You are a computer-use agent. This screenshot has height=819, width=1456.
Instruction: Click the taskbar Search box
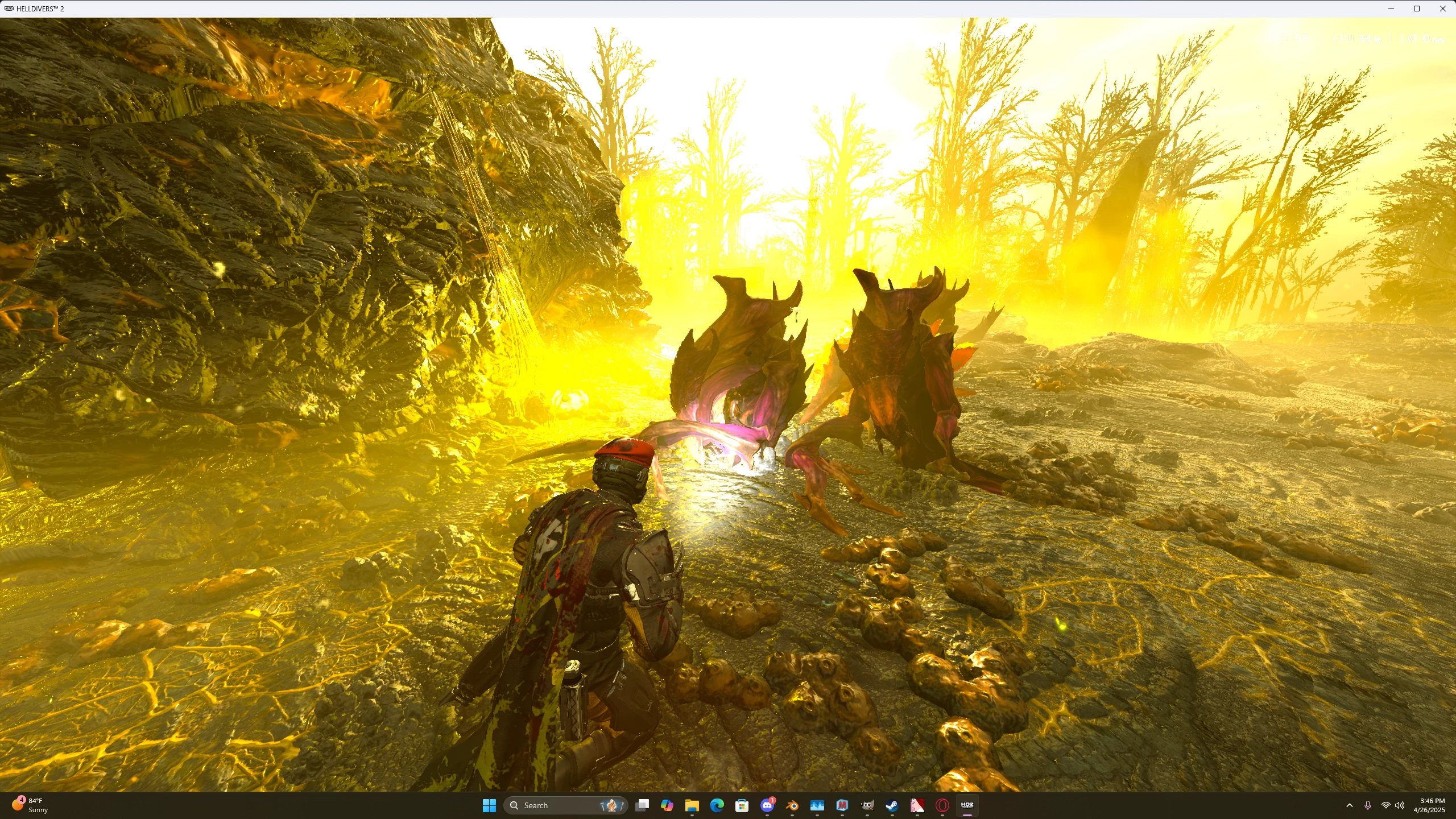click(x=566, y=805)
